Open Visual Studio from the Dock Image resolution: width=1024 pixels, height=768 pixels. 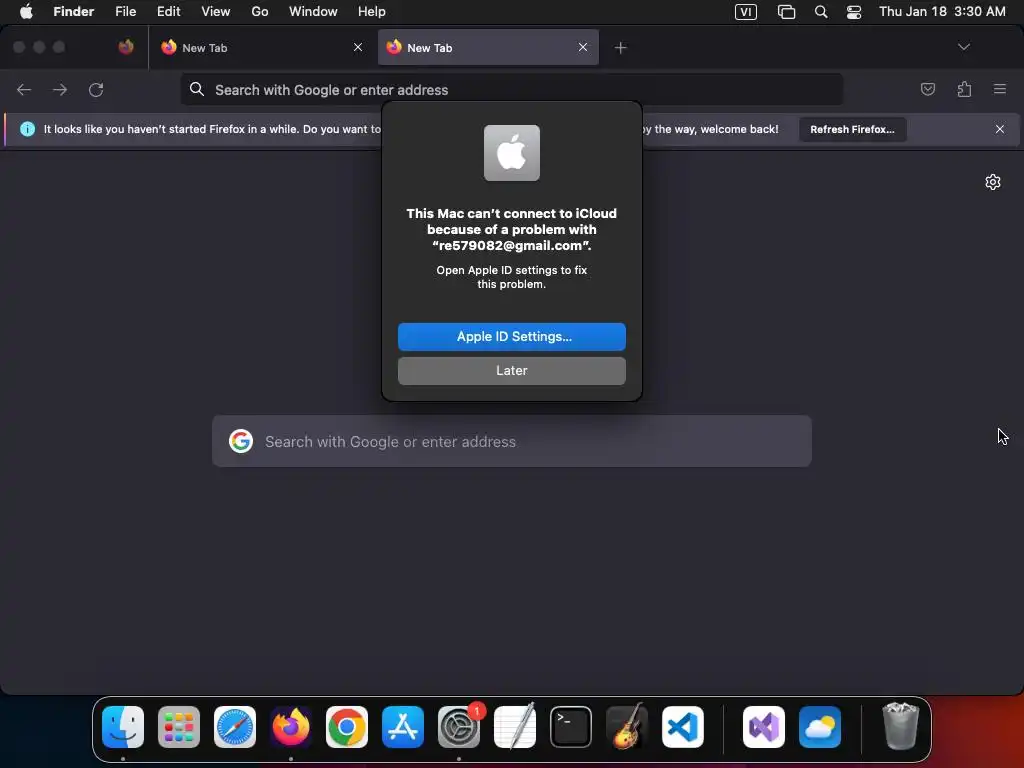(x=764, y=727)
